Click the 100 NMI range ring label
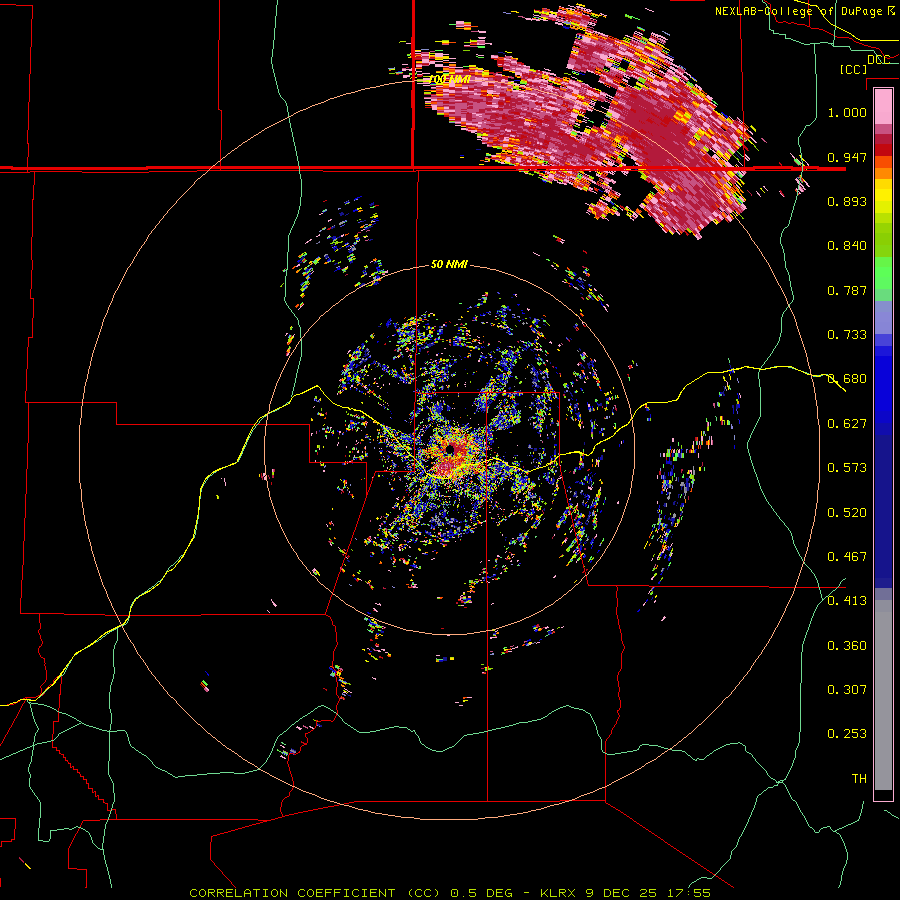This screenshot has height=900, width=900. click(x=450, y=79)
